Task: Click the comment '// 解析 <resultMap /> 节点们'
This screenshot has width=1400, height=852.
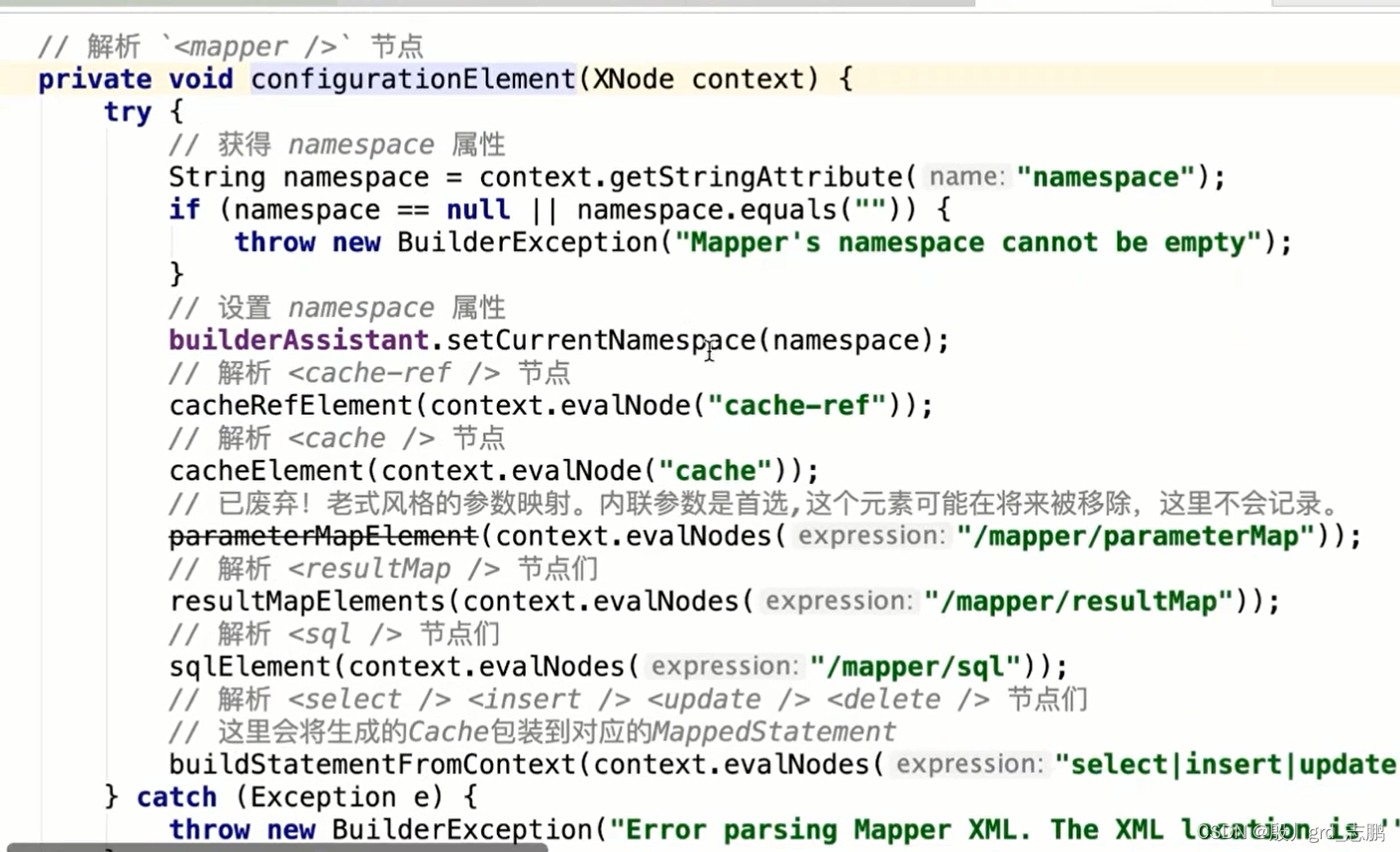Action: coord(383,569)
